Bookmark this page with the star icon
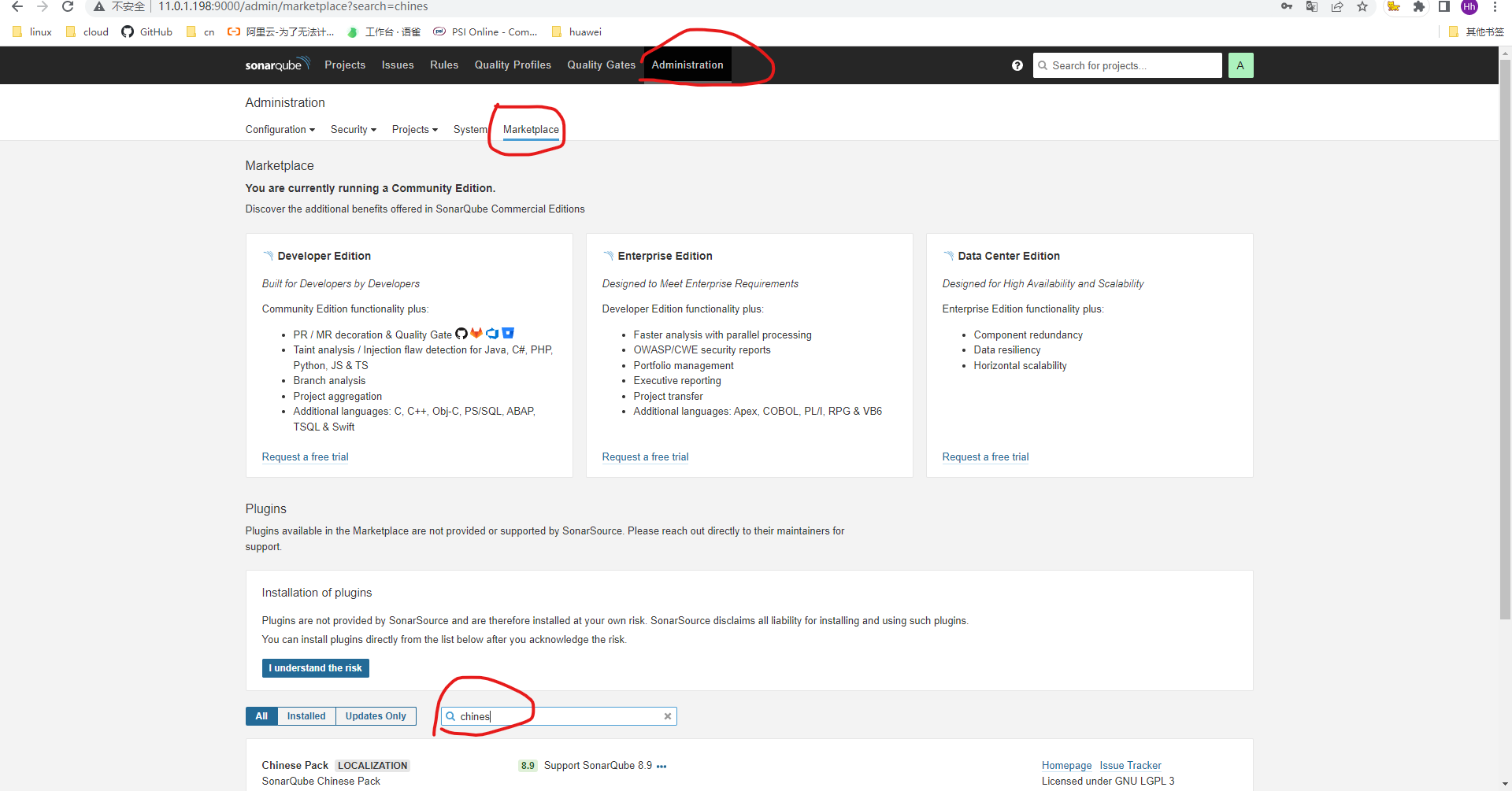 [x=1362, y=6]
